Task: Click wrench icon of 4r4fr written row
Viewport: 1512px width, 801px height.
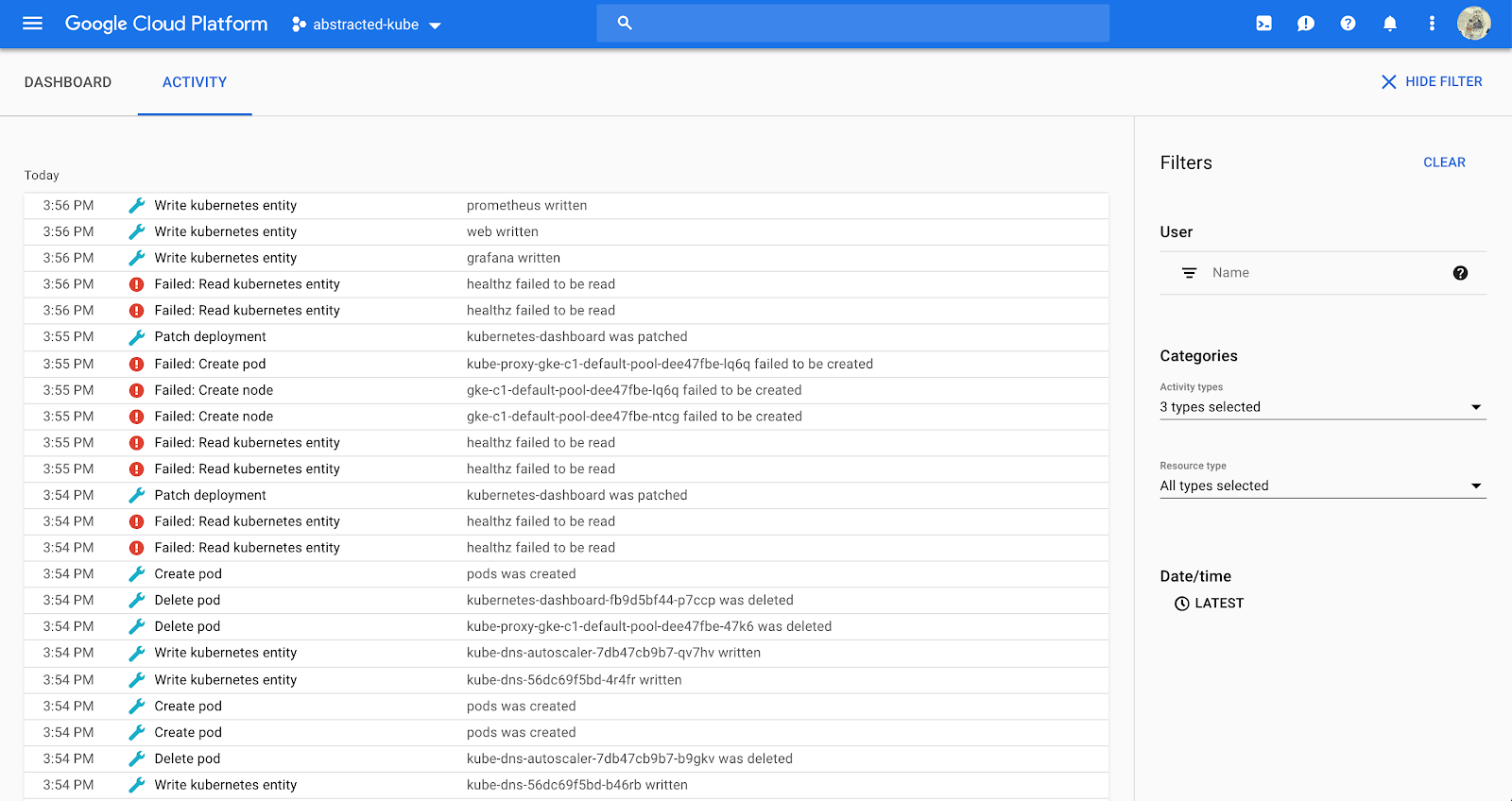Action: point(137,679)
